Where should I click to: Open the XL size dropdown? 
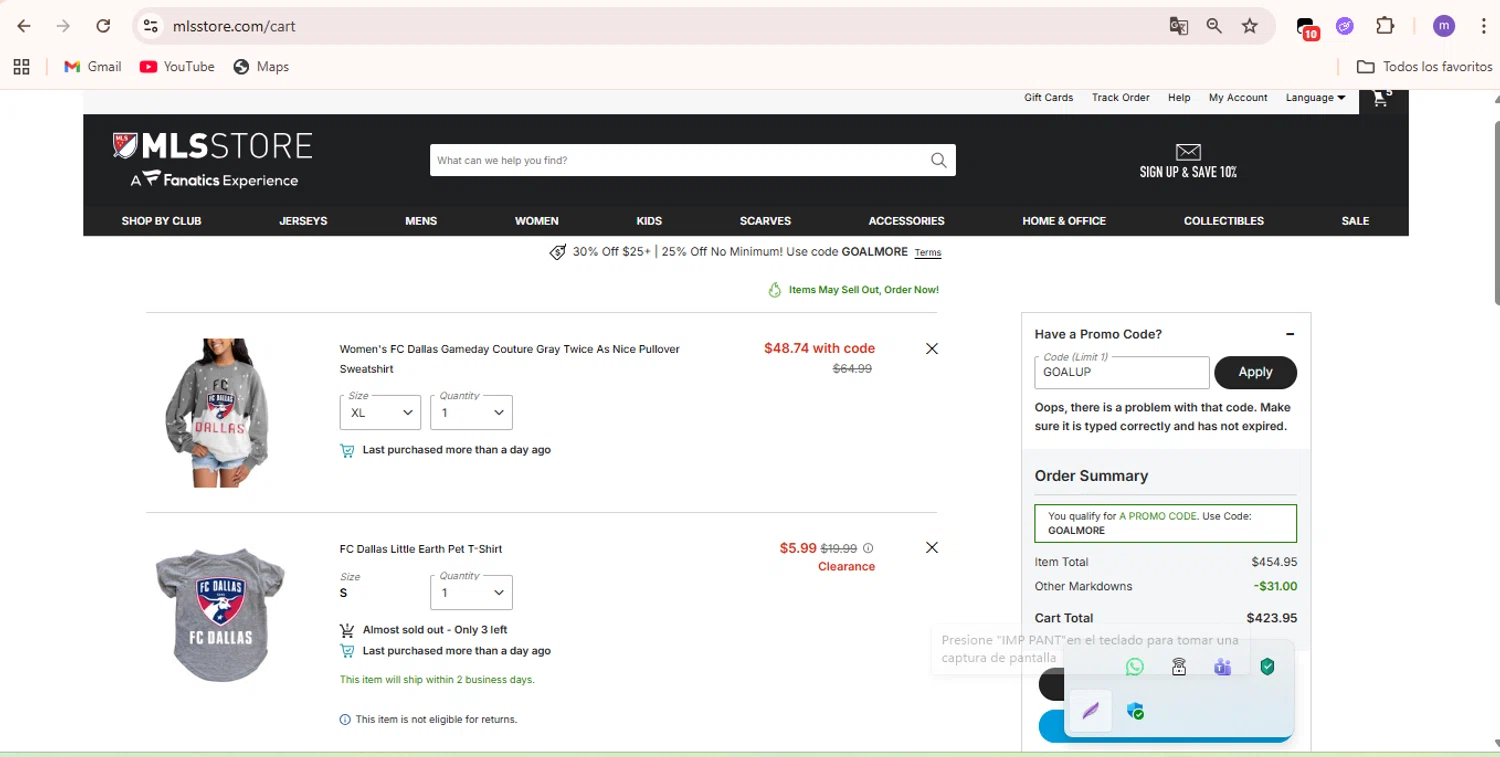click(x=380, y=412)
